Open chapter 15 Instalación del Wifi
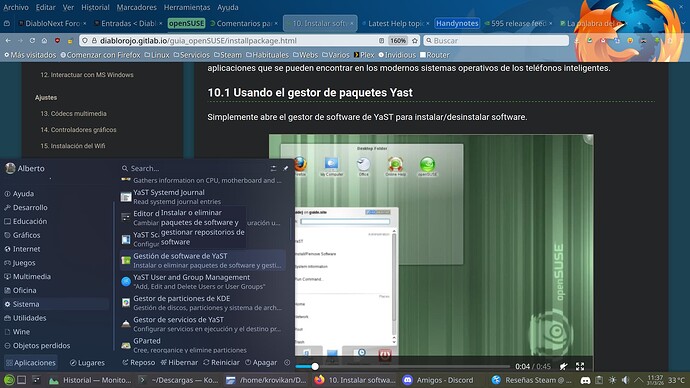Image resolution: width=690 pixels, height=388 pixels. [x=73, y=146]
